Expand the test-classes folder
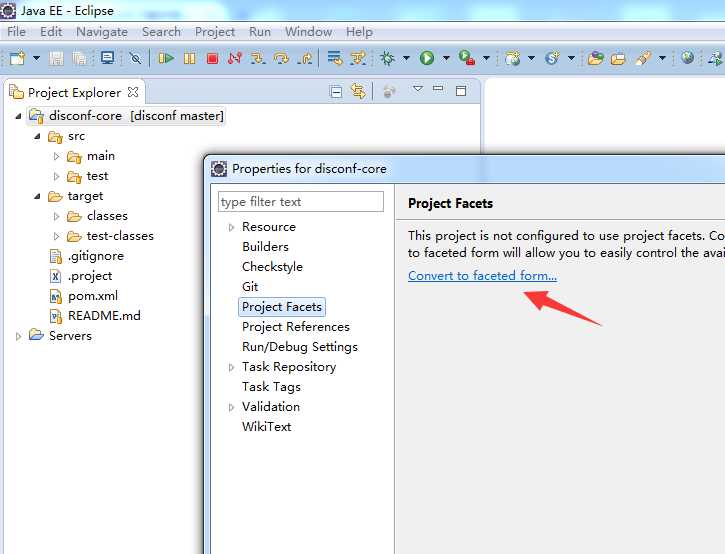This screenshot has height=554, width=725. point(56,236)
